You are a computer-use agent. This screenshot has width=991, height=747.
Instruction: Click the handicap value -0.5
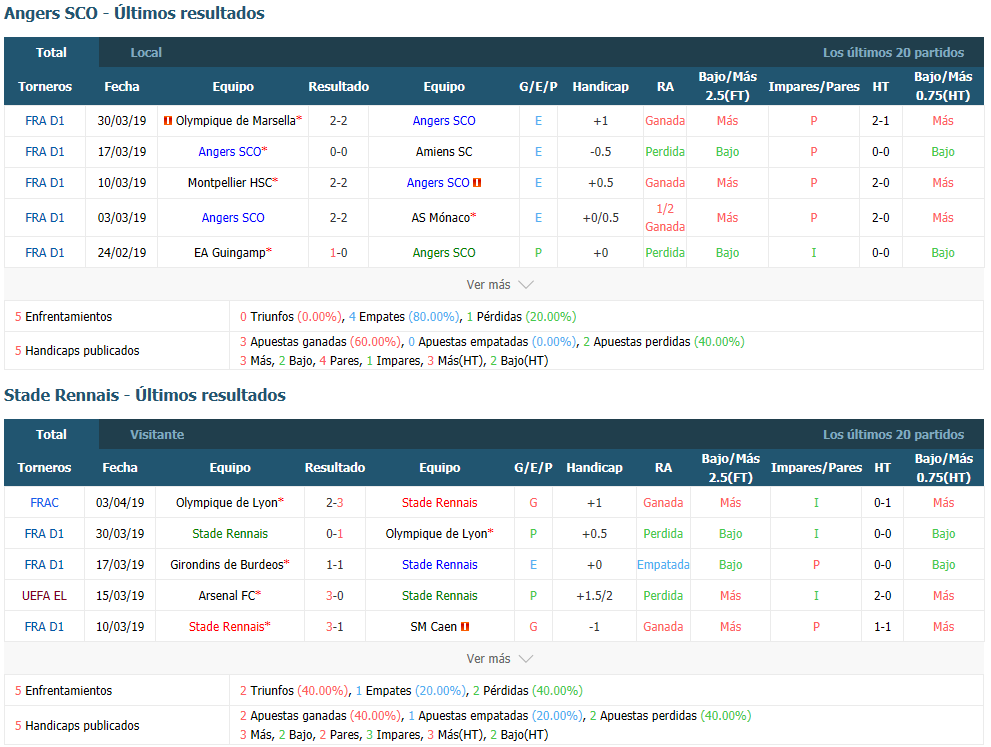click(600, 152)
